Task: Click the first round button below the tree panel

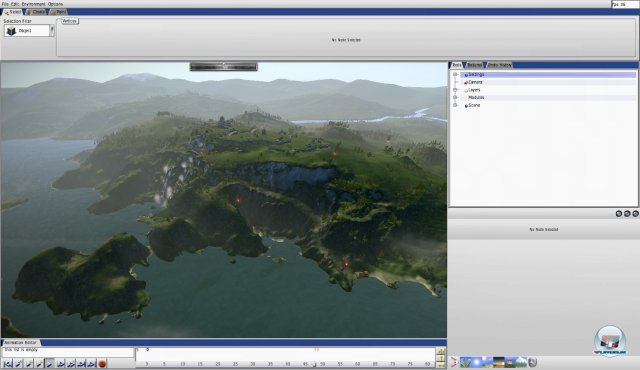Action: [x=619, y=213]
